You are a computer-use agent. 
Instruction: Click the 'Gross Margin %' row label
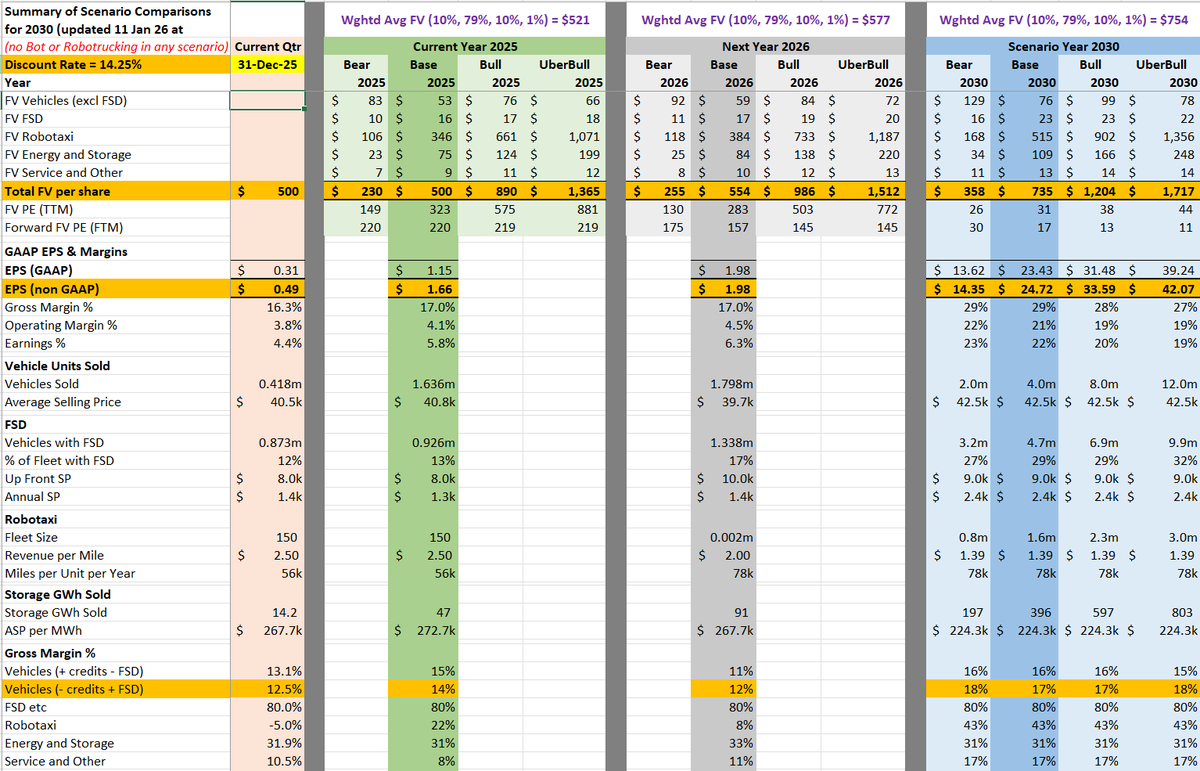point(48,307)
